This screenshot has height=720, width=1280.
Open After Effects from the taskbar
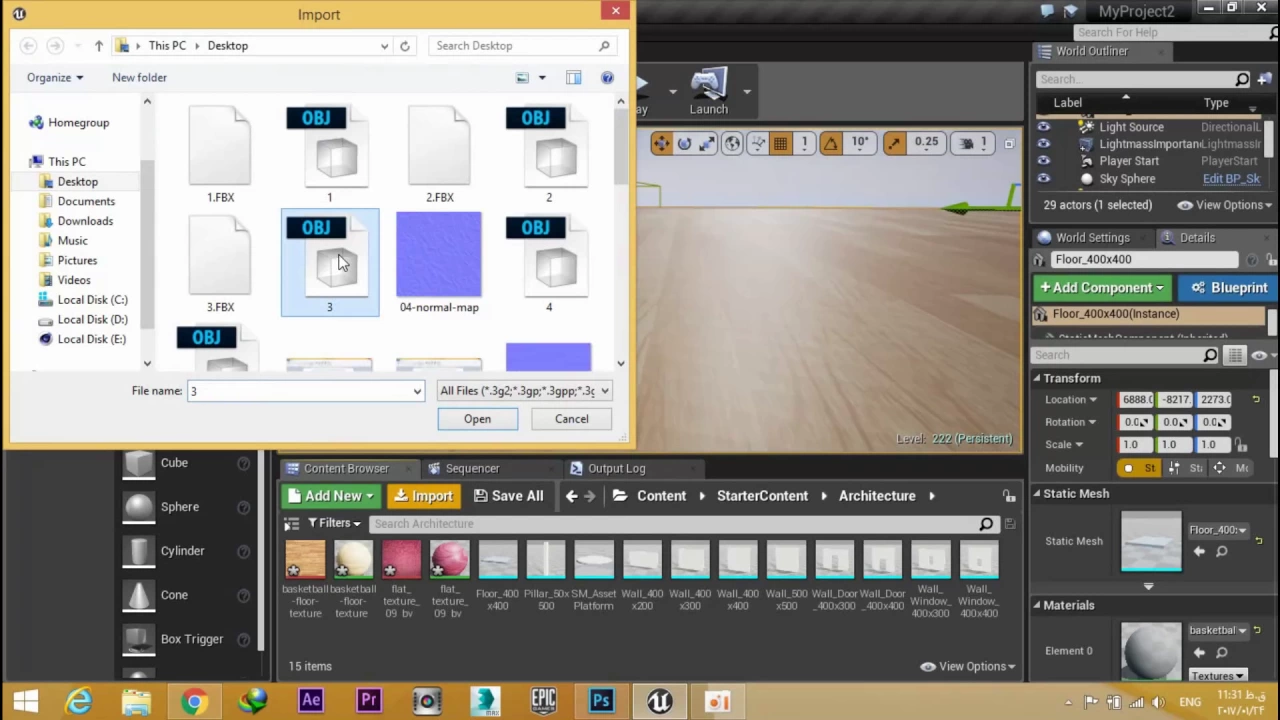(310, 701)
